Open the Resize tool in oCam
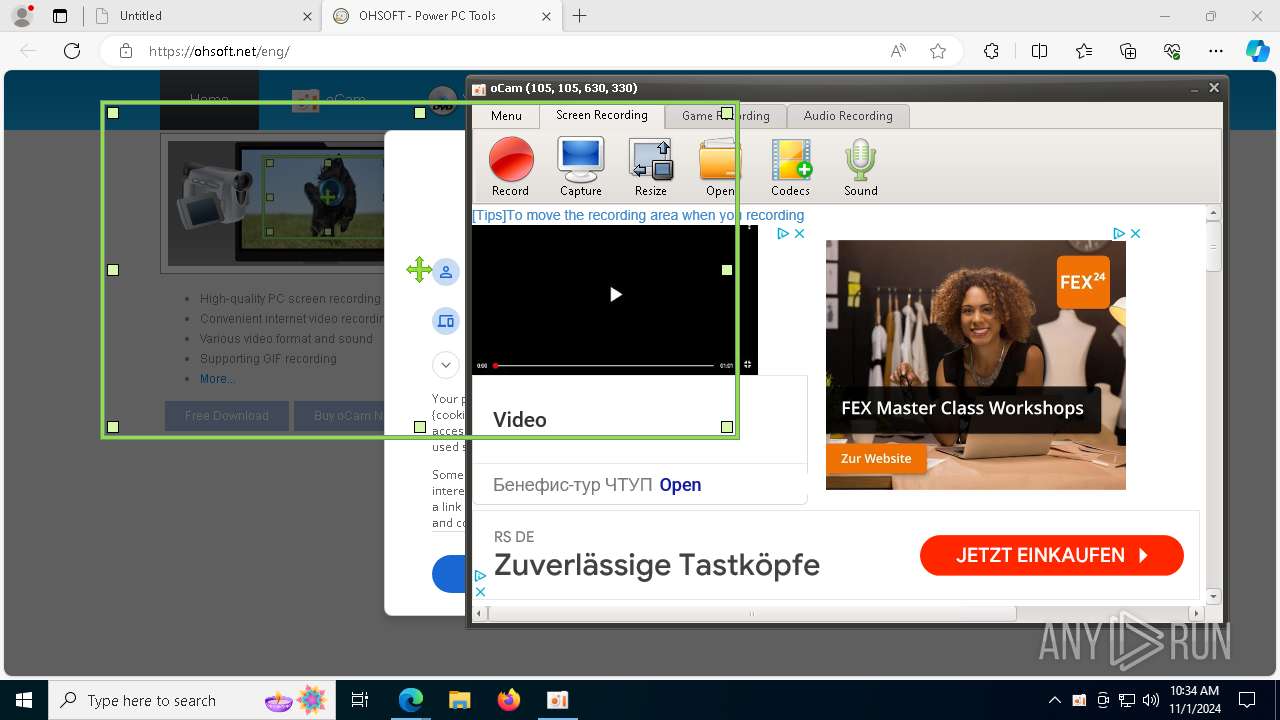The height and width of the screenshot is (720, 1280). pos(651,166)
